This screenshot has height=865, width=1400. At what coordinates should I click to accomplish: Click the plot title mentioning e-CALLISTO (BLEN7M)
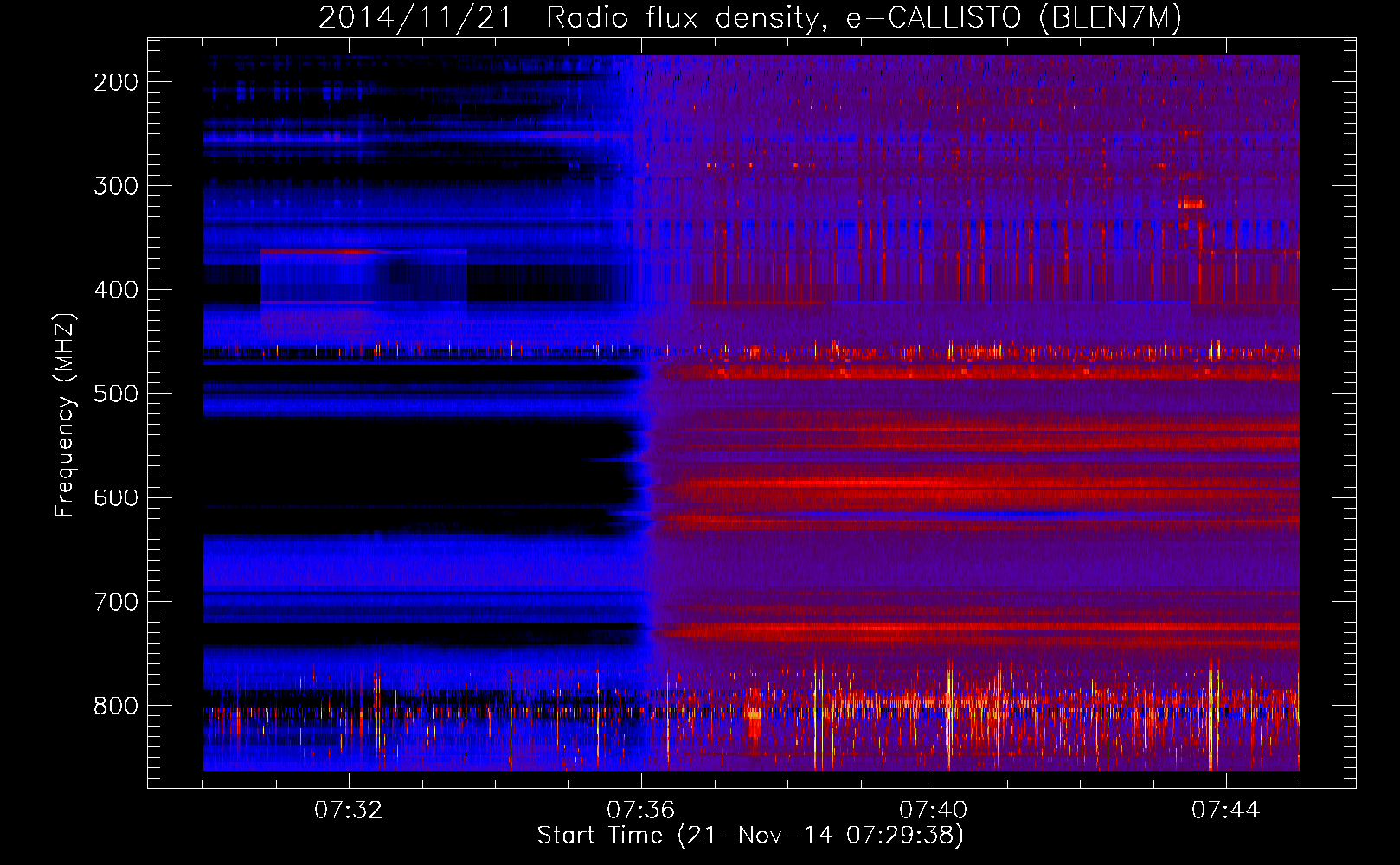coord(750,17)
